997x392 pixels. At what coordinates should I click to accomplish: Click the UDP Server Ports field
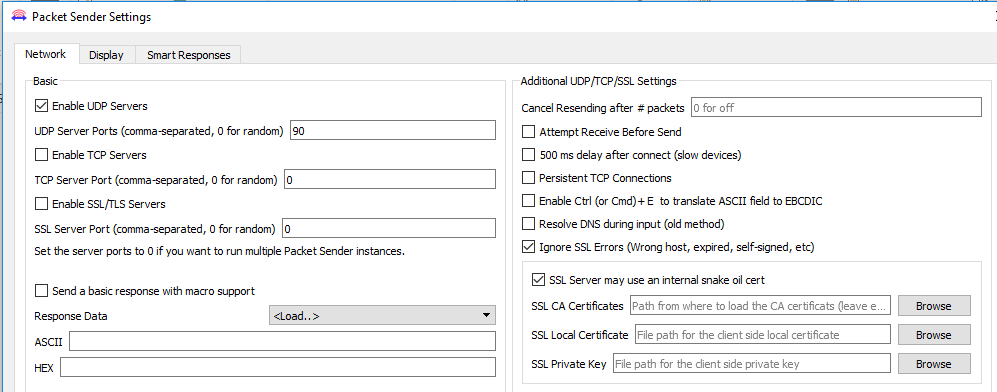click(392, 130)
